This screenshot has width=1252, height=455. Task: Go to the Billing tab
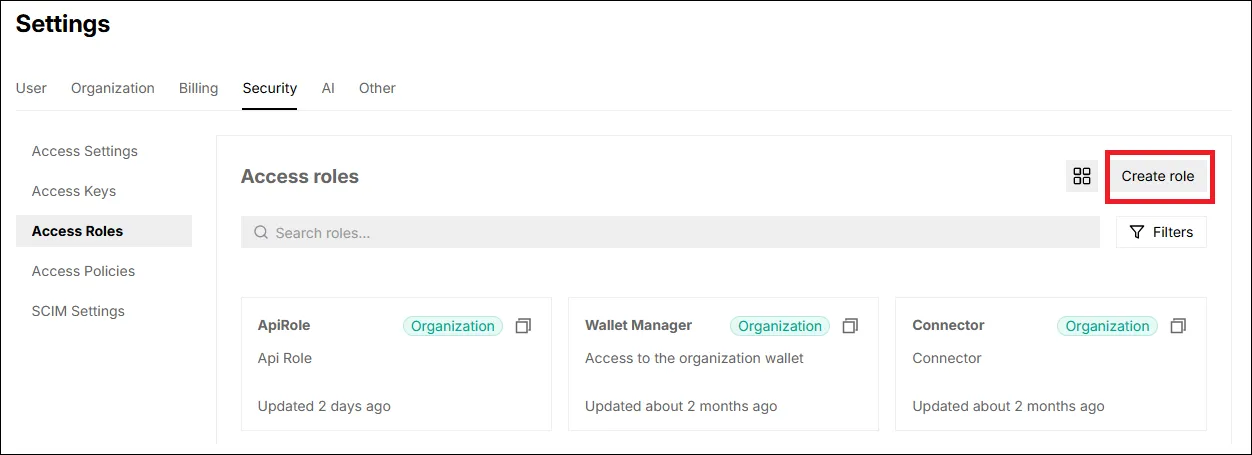[x=198, y=88]
